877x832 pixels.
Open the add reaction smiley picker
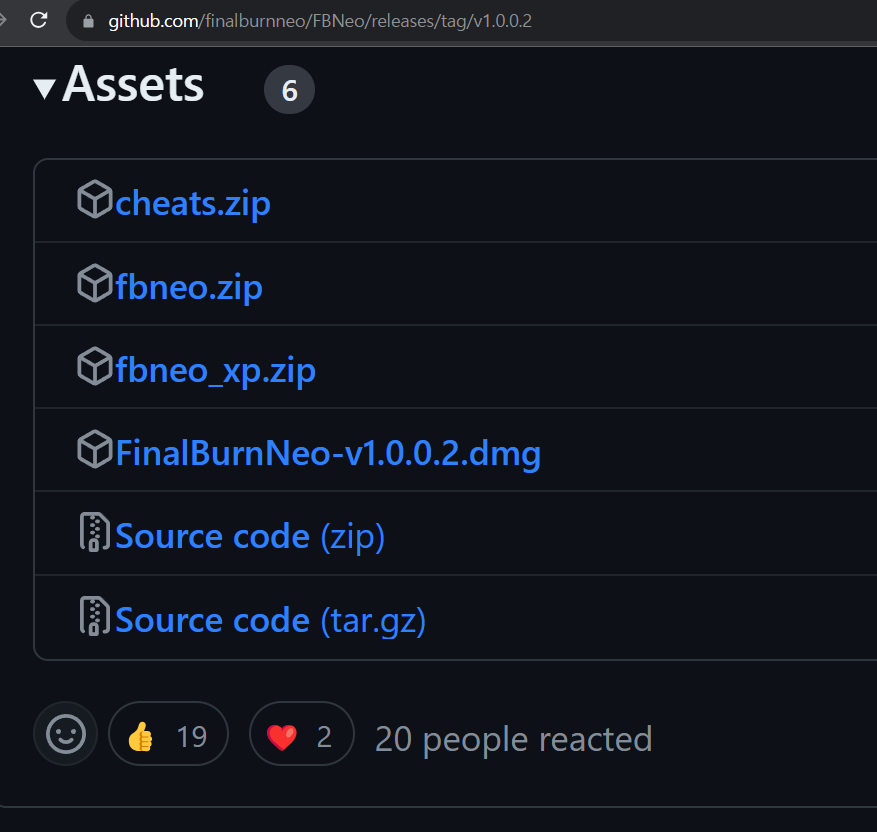coord(65,734)
